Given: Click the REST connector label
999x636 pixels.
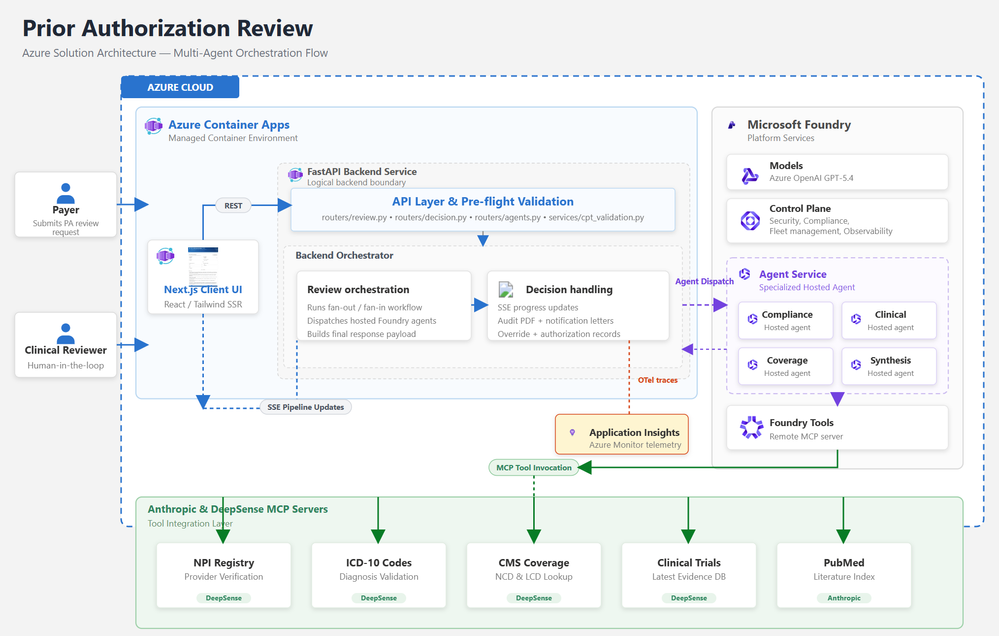Looking at the screenshot, I should pyautogui.click(x=233, y=206).
